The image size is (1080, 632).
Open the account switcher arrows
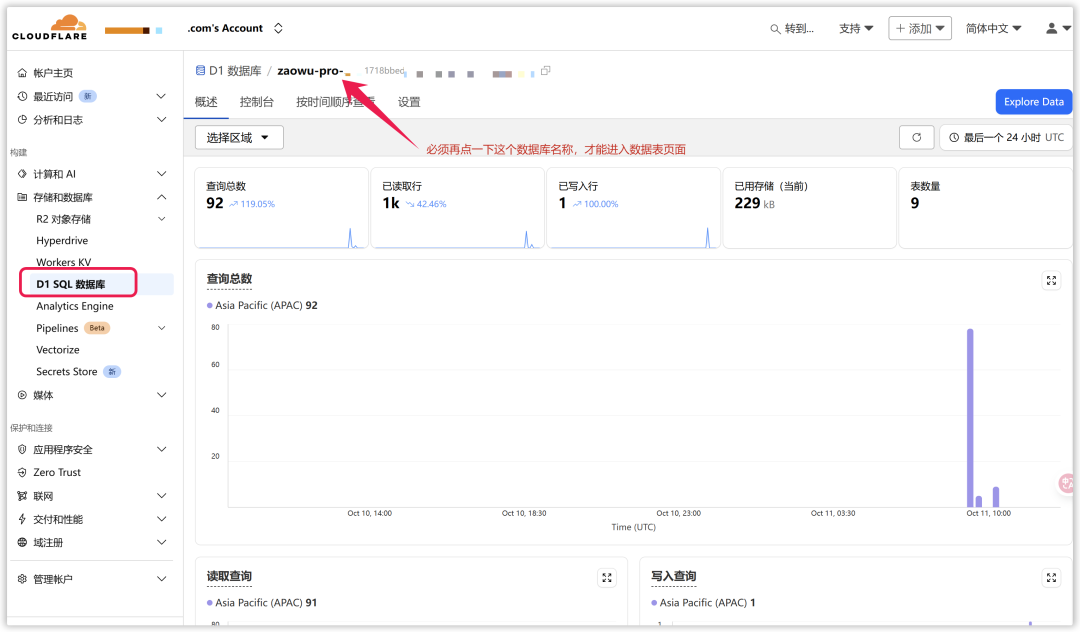278,28
